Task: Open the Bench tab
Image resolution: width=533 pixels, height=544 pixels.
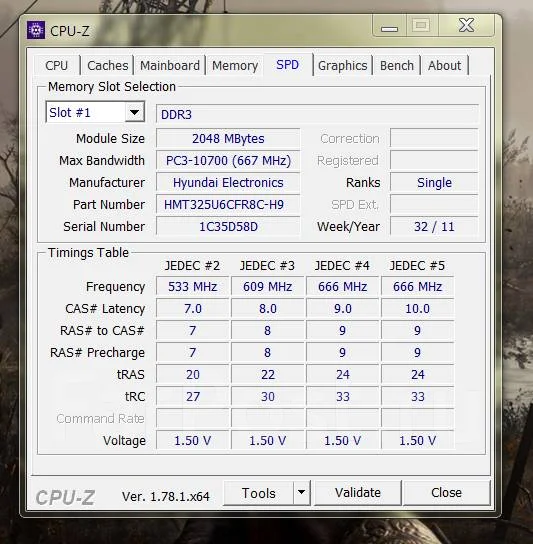Action: coord(397,65)
